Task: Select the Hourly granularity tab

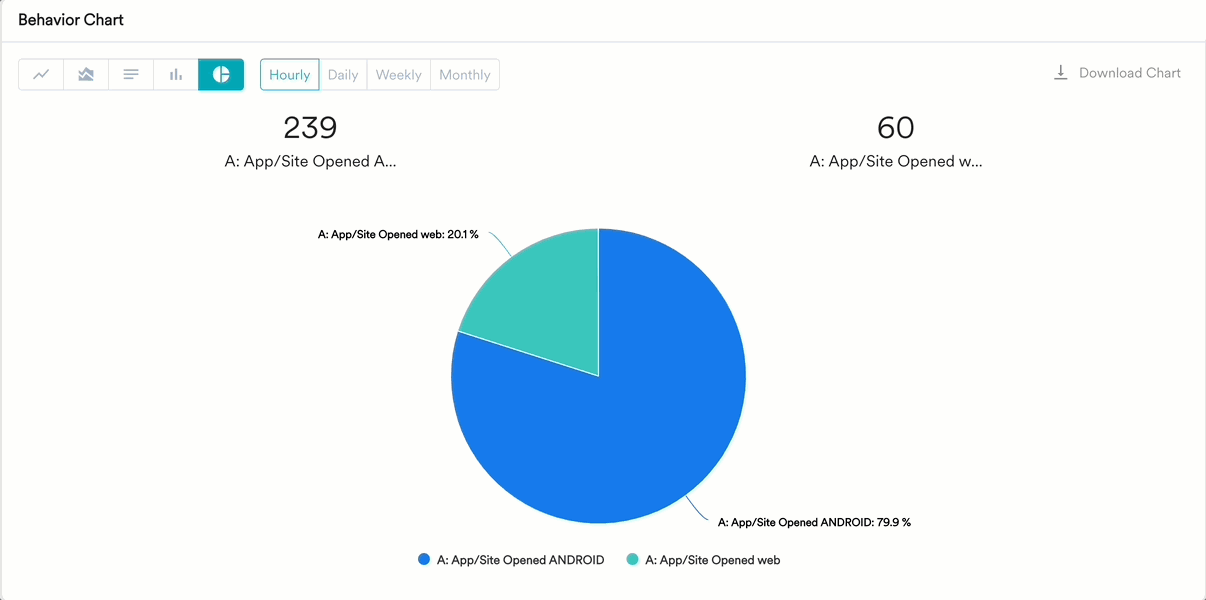Action: [x=290, y=75]
